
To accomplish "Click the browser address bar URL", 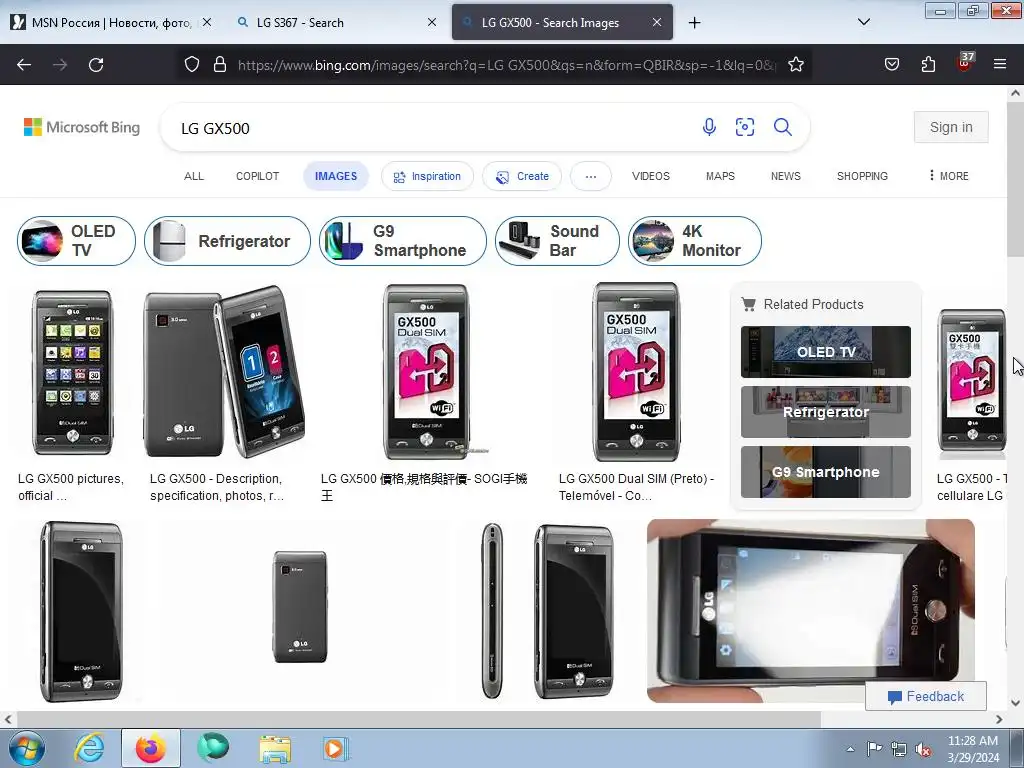I will coord(506,65).
